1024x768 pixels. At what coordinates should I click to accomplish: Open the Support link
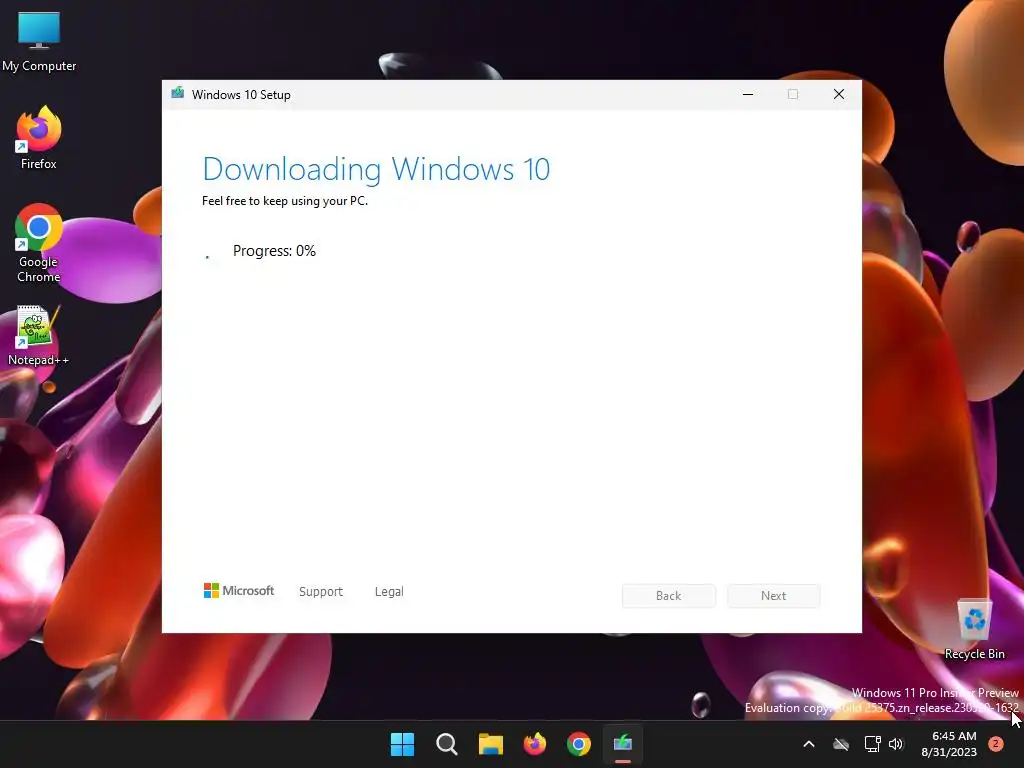321,592
